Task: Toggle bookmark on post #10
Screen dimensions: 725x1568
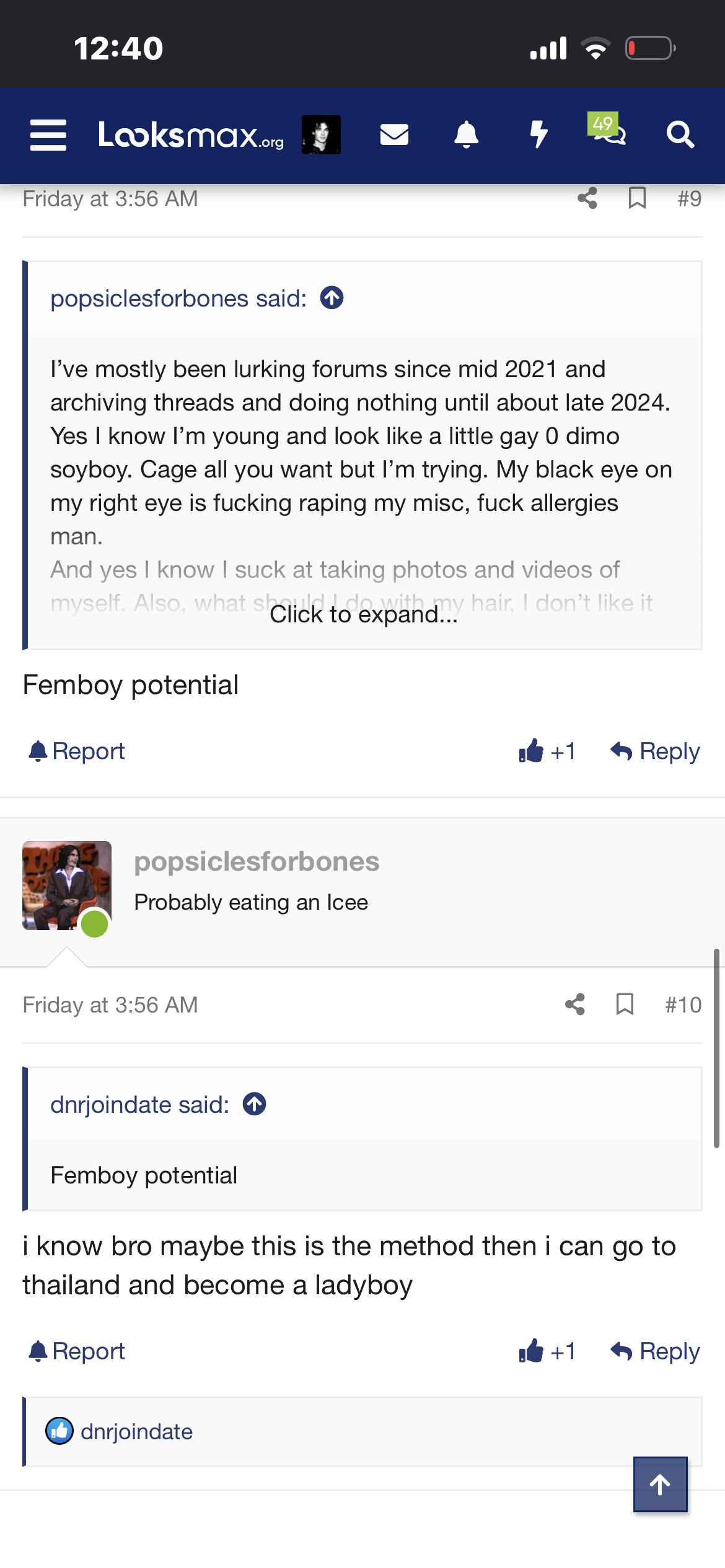Action: [x=625, y=1004]
